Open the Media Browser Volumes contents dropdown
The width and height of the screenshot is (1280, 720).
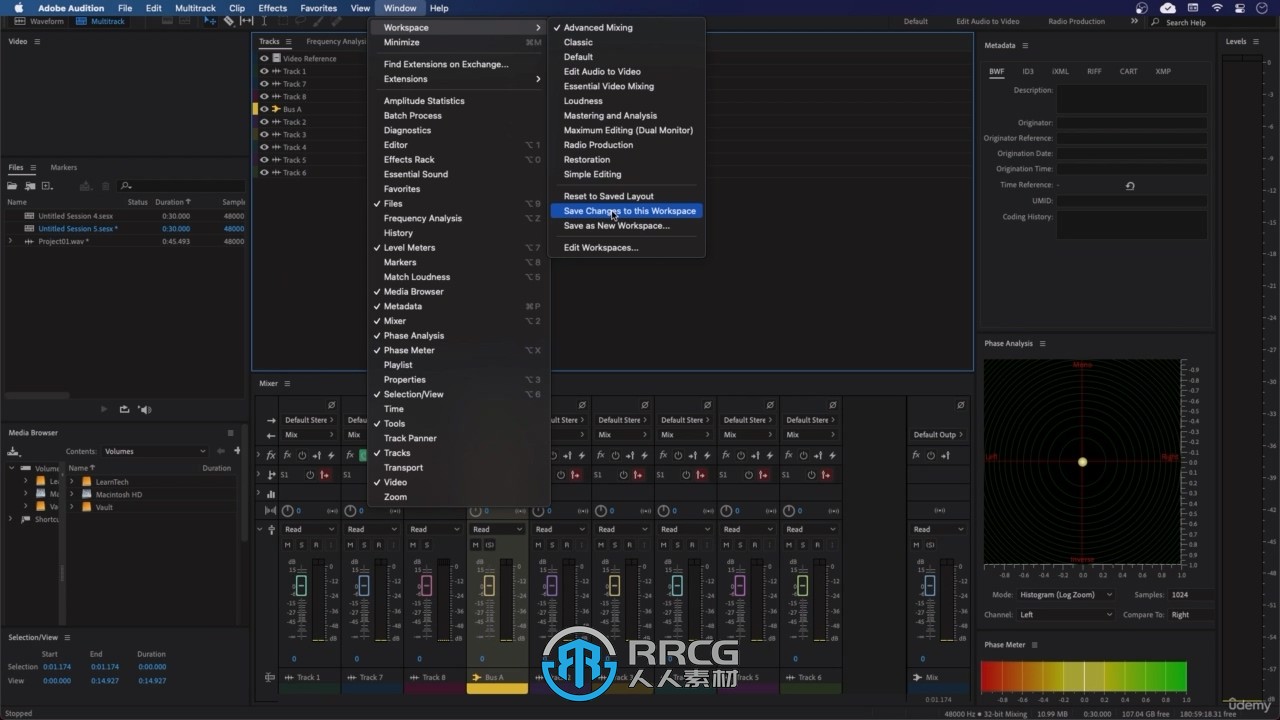click(154, 451)
